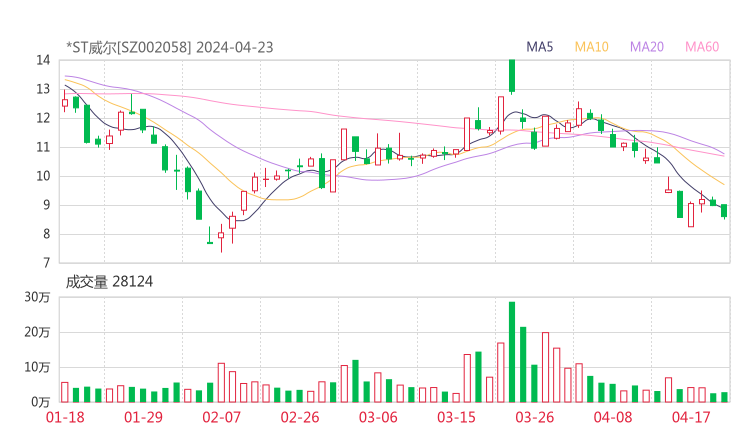Click the *ST威尔[SZ002058] 2024-04-23 title
740x440 pixels.
tap(169, 47)
